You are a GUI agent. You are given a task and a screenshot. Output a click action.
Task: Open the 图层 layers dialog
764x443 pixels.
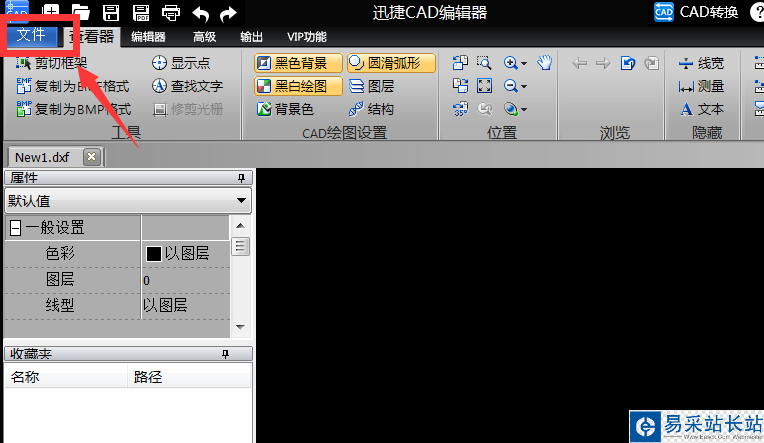[x=372, y=86]
